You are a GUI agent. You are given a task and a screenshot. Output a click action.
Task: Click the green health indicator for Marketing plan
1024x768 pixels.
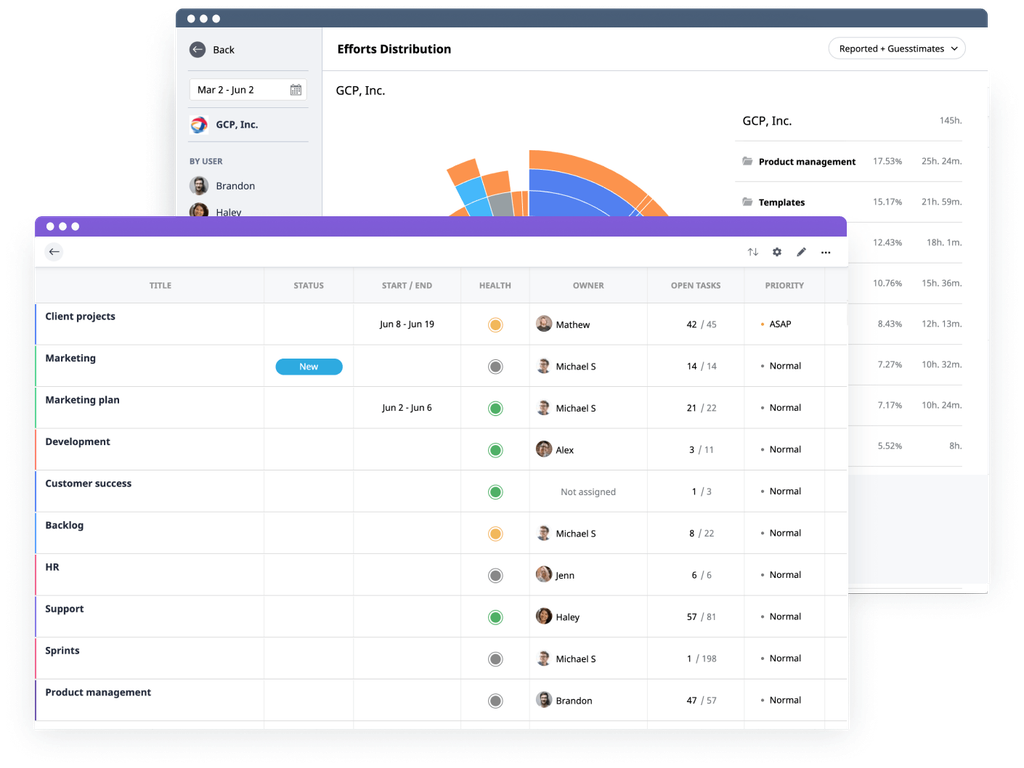click(x=496, y=408)
